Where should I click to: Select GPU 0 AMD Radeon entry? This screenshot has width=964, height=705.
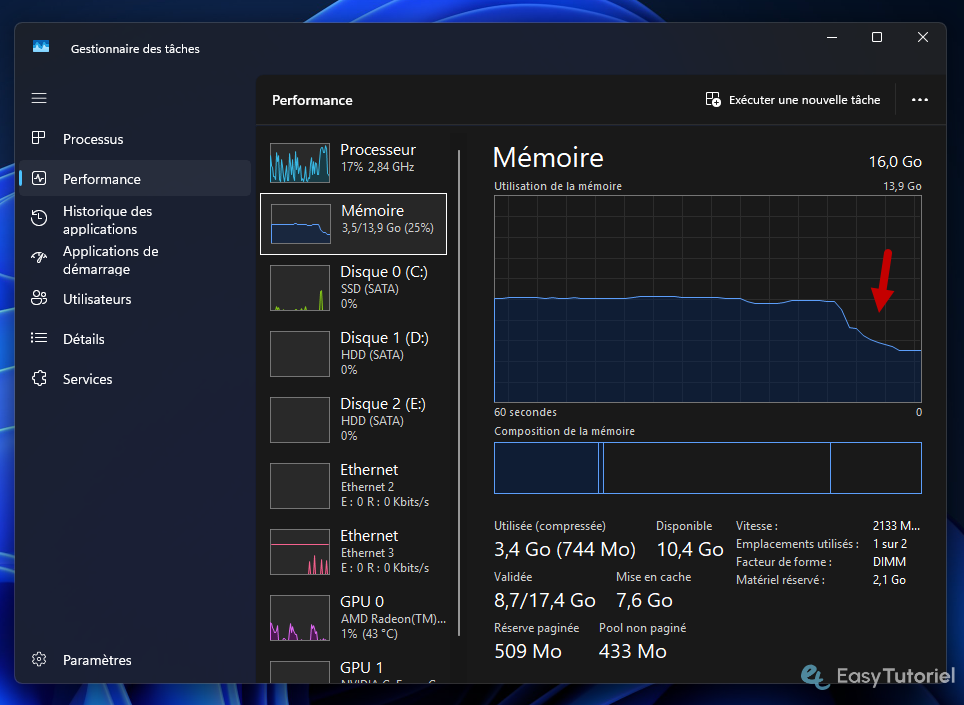(x=353, y=616)
